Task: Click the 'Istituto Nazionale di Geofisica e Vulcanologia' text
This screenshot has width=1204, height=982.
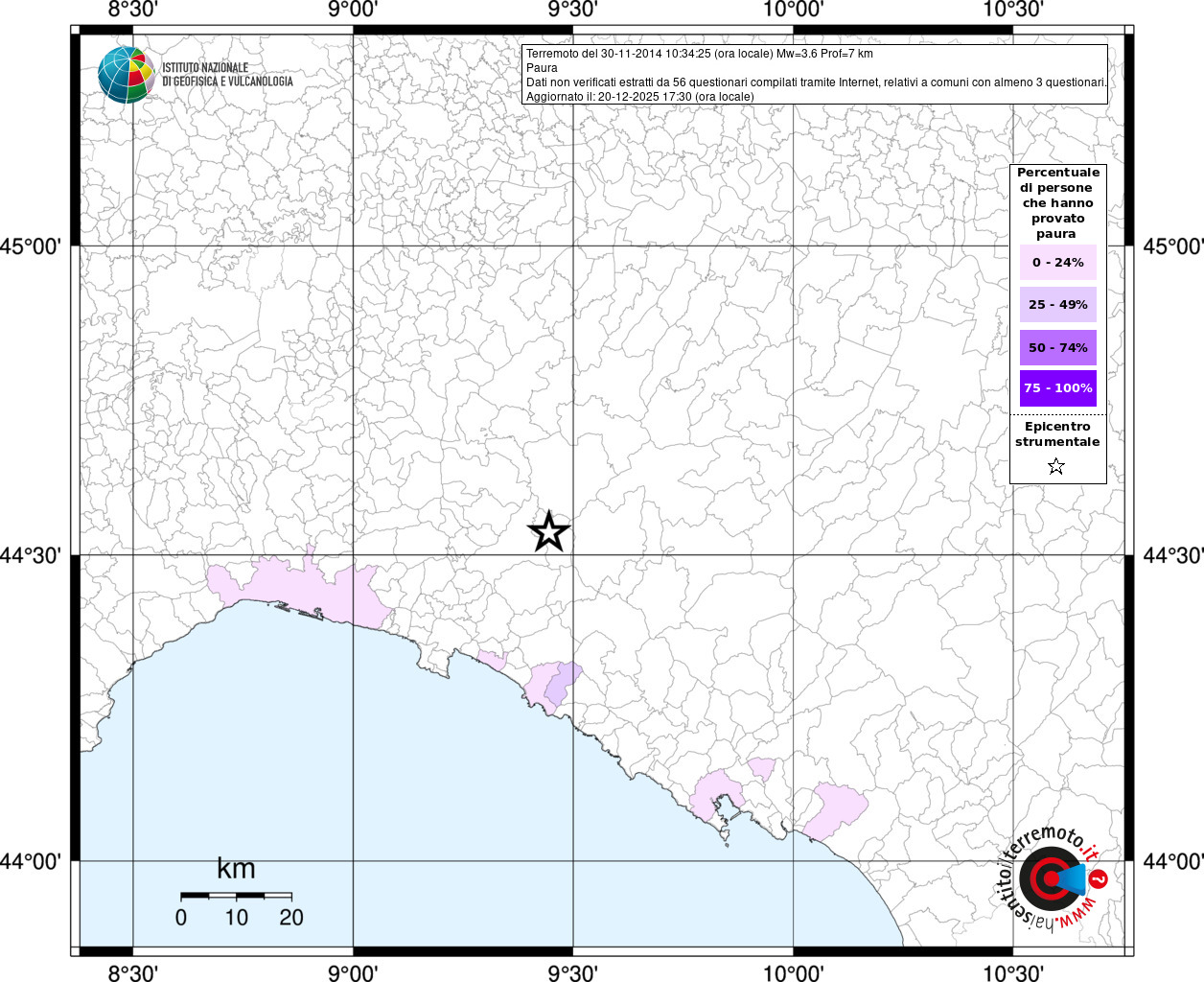Action: point(227,75)
